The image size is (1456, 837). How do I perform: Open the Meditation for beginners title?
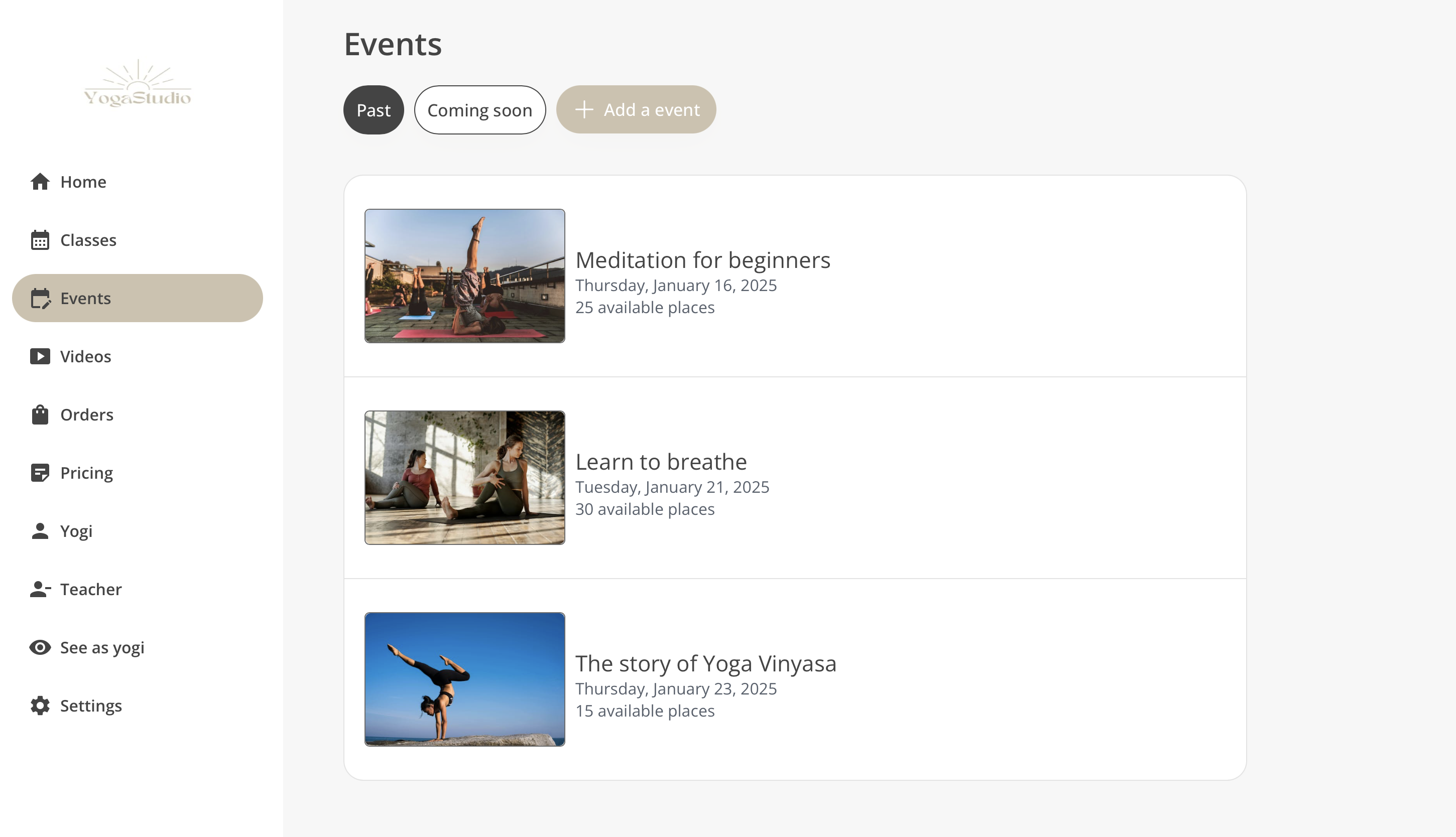pyautogui.click(x=703, y=260)
